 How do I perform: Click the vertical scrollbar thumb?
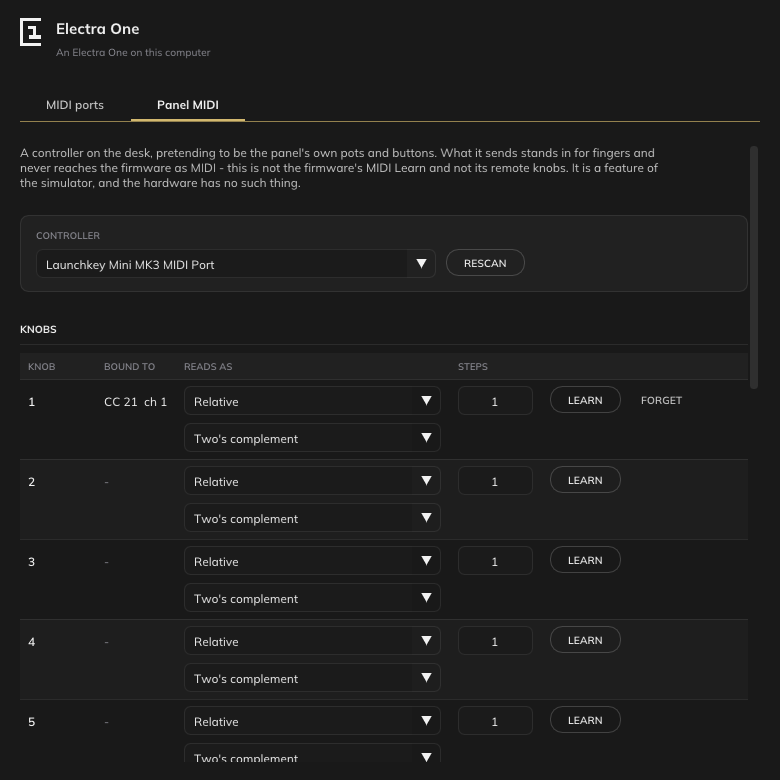(754, 267)
